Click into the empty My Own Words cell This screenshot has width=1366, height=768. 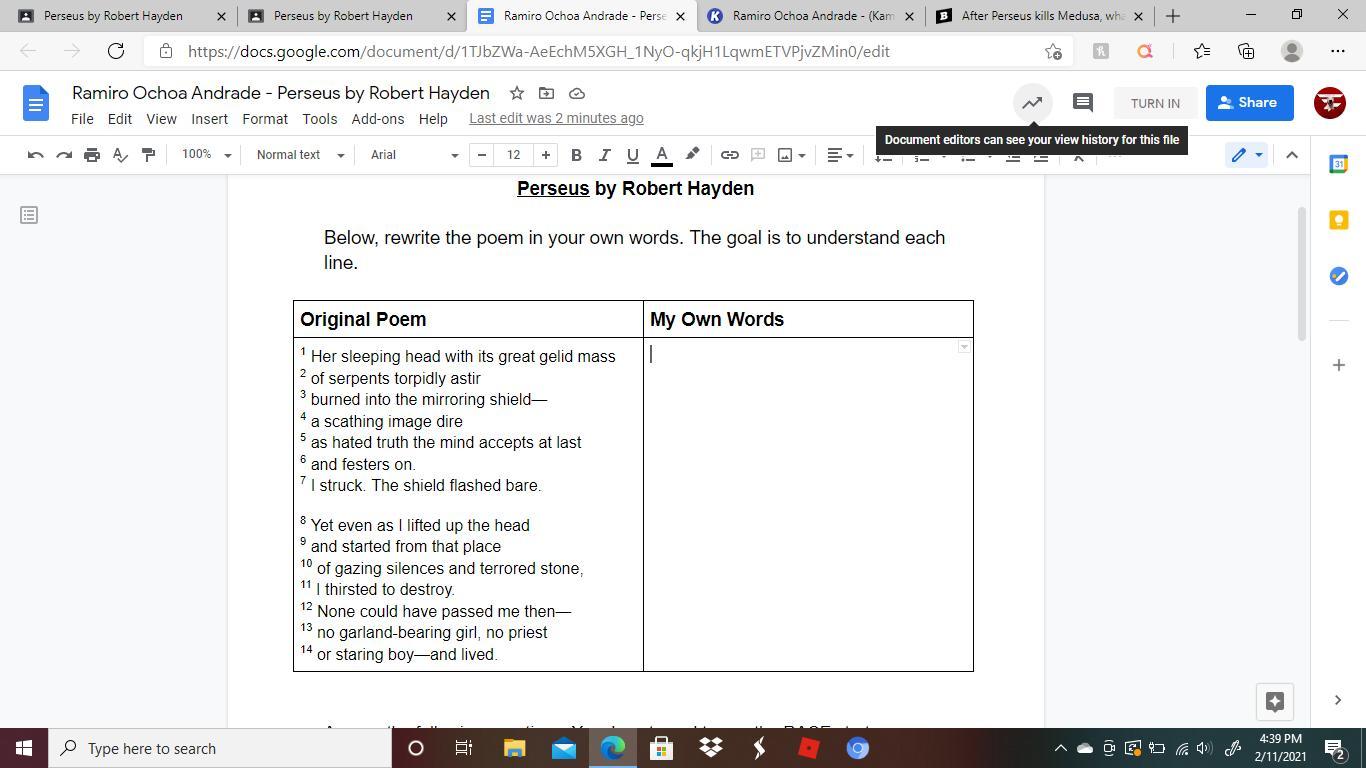coord(808,504)
